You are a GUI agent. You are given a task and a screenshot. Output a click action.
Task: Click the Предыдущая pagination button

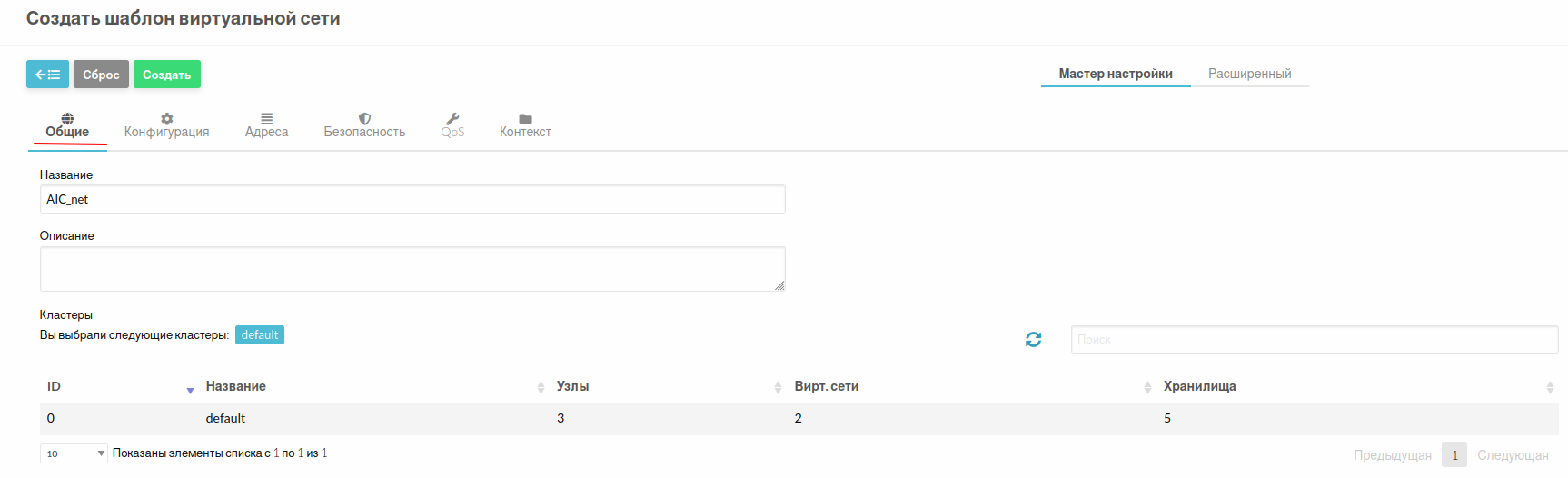click(x=1393, y=455)
